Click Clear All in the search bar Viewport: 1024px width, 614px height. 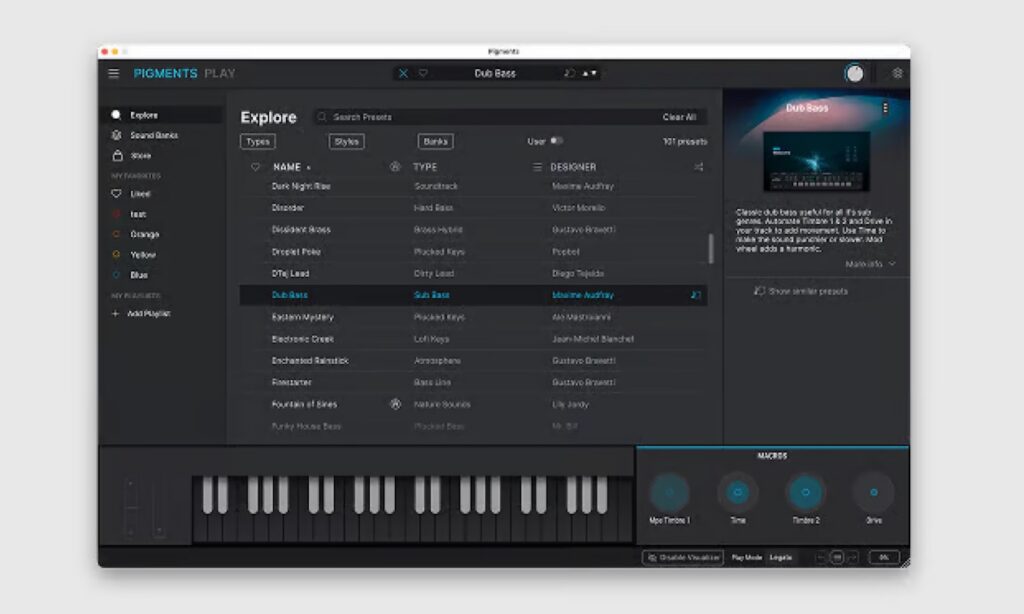[x=679, y=117]
